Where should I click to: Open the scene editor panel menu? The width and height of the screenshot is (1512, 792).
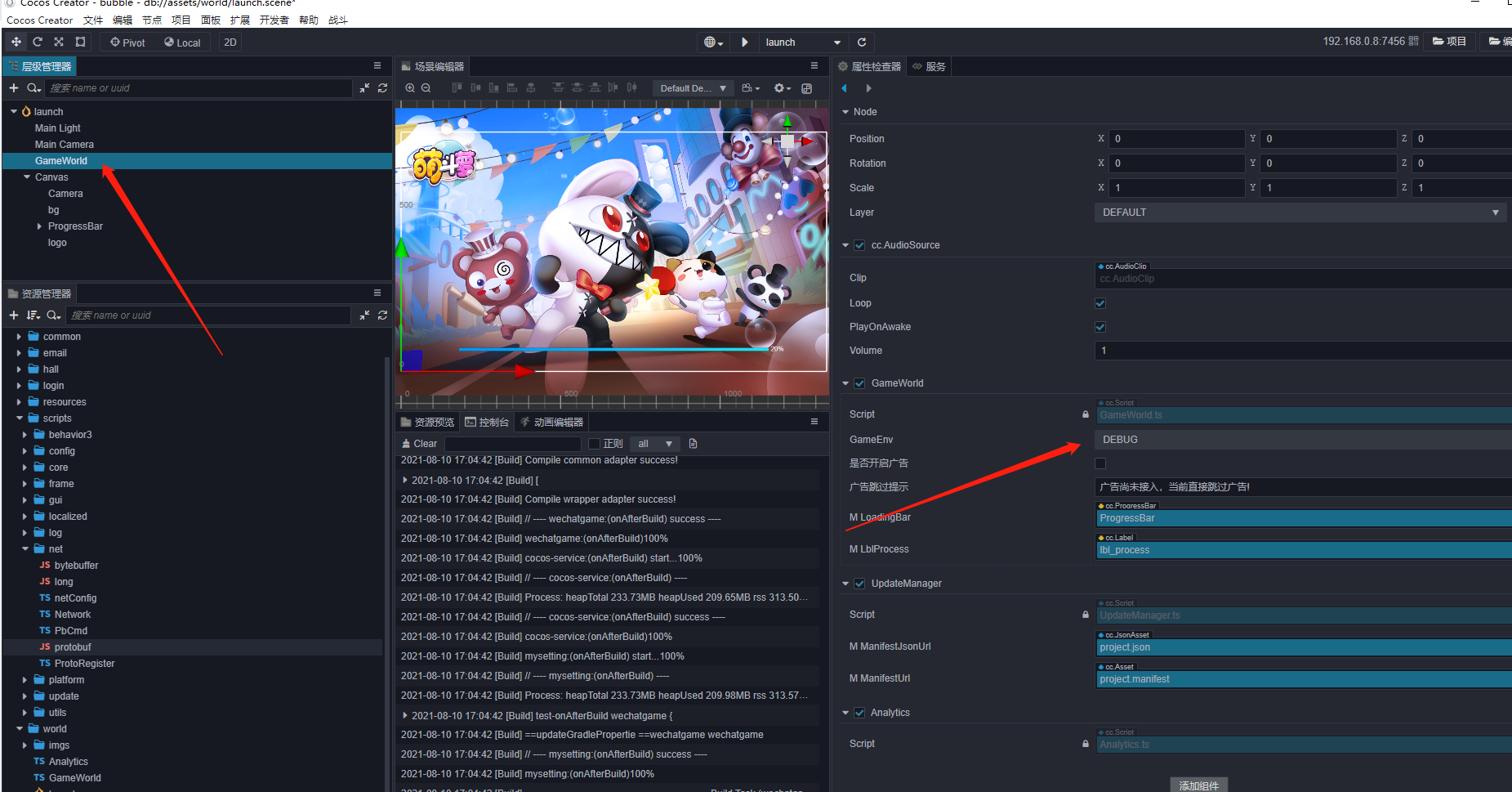814,65
